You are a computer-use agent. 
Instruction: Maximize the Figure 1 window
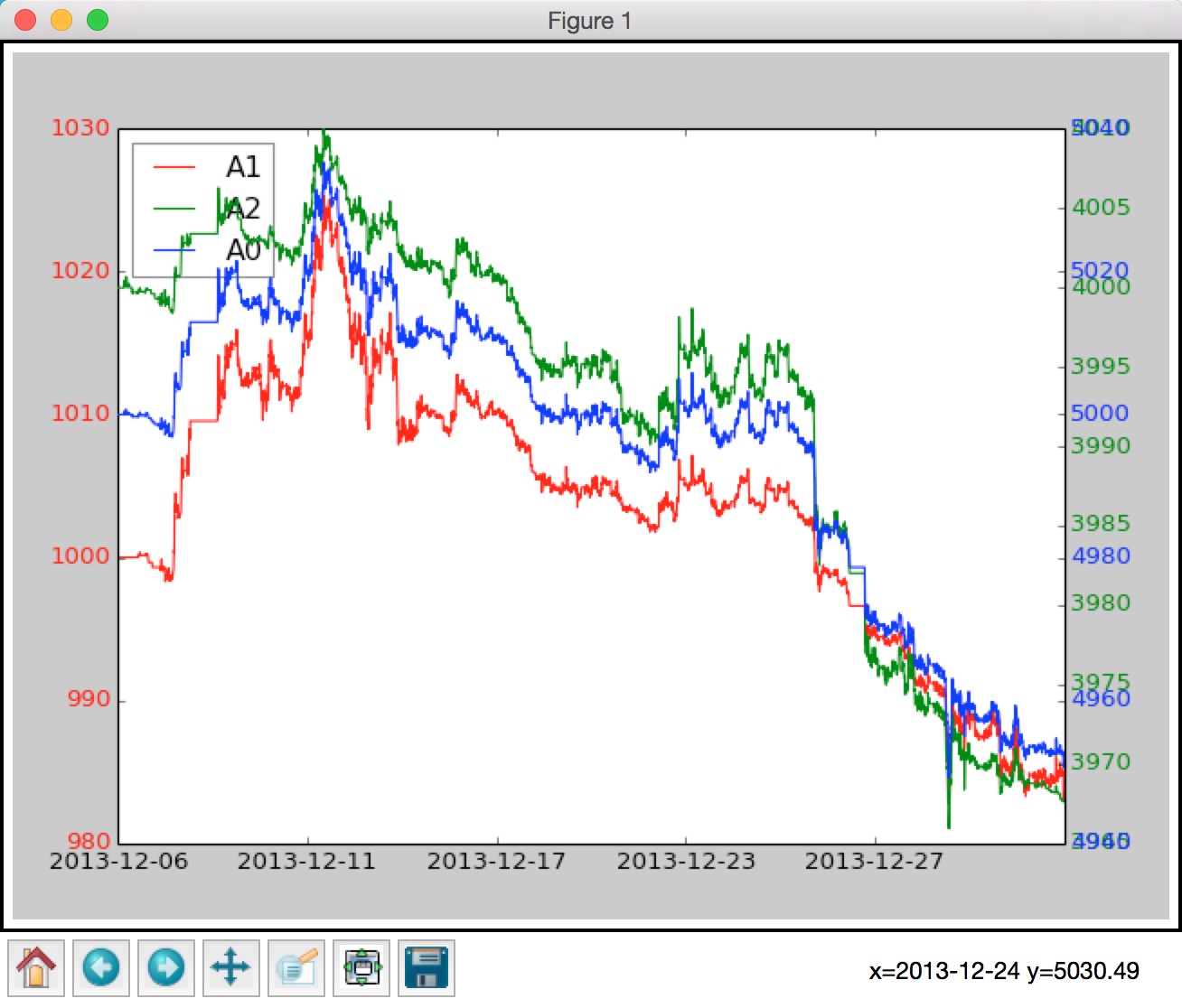coord(98,20)
